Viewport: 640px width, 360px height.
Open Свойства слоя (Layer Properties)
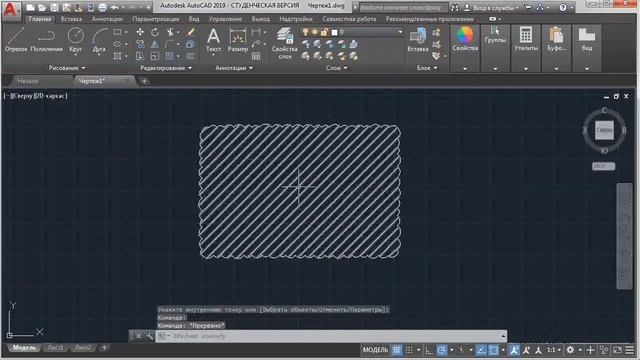(x=284, y=43)
